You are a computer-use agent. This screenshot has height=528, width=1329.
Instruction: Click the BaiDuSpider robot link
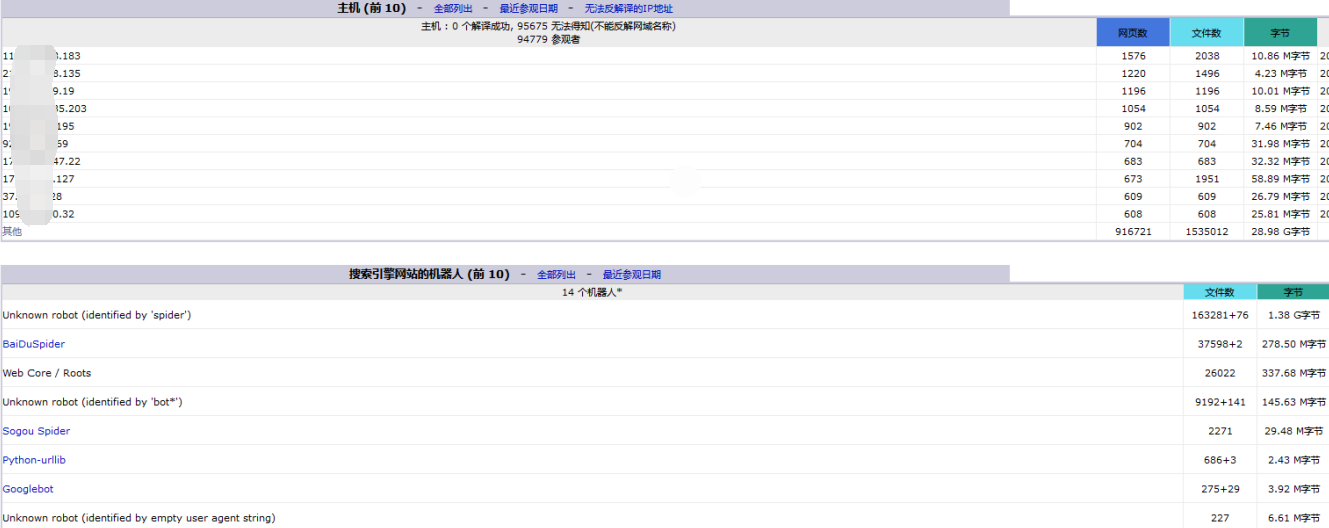click(33, 344)
